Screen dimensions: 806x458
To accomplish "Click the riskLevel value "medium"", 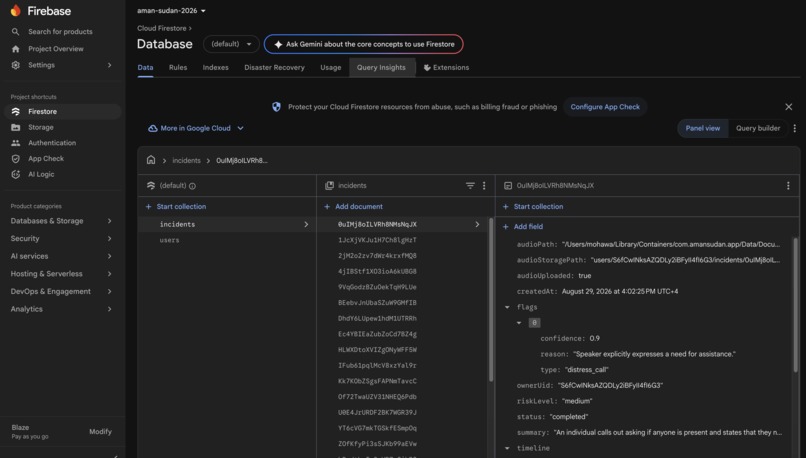I will [x=577, y=401].
